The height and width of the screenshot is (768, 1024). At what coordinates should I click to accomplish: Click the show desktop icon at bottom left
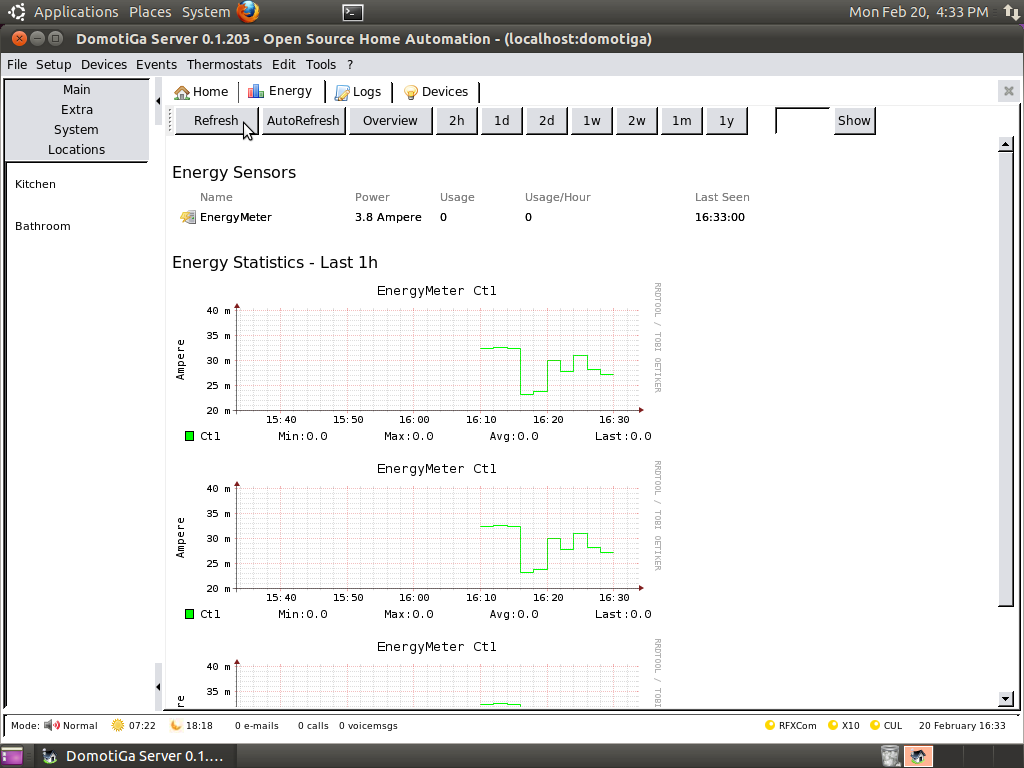tap(11, 756)
